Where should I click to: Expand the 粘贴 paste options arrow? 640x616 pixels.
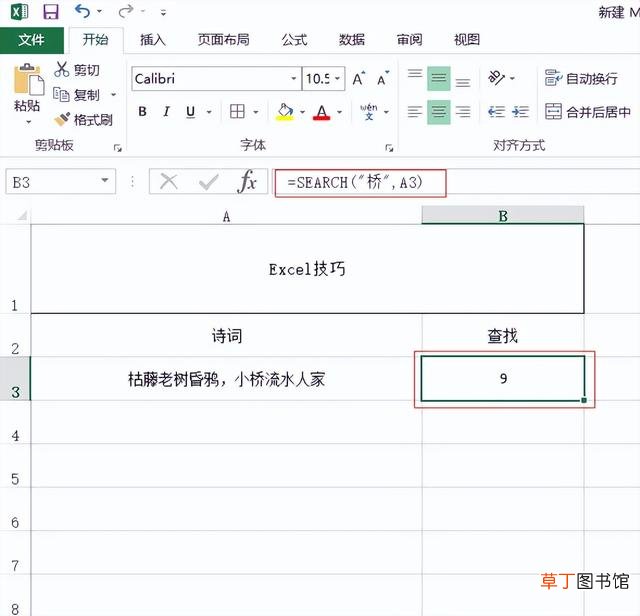[28, 122]
